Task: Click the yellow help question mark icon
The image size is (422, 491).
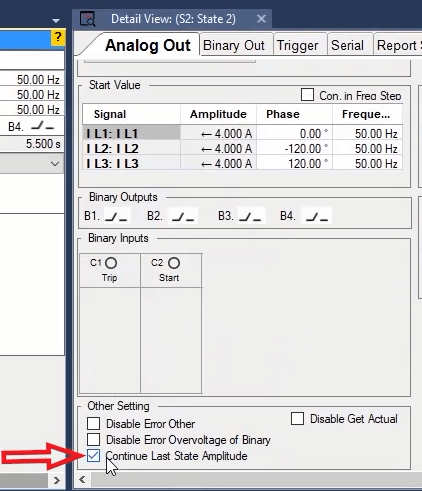Action: pos(58,37)
